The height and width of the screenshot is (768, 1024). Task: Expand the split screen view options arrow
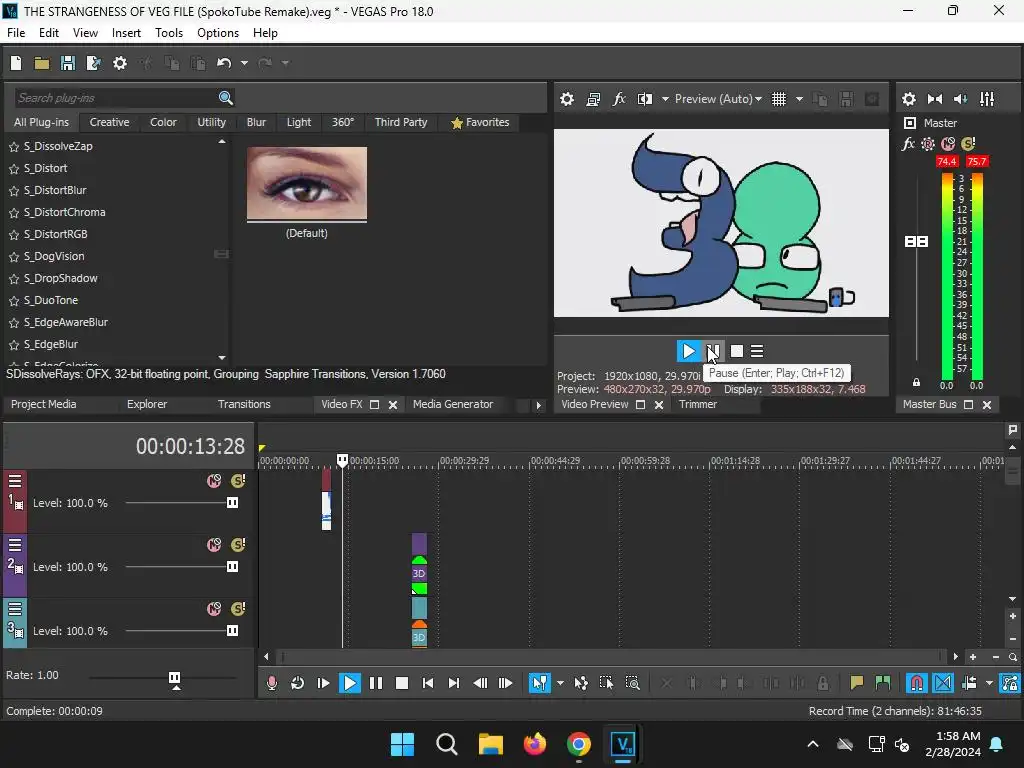665,99
